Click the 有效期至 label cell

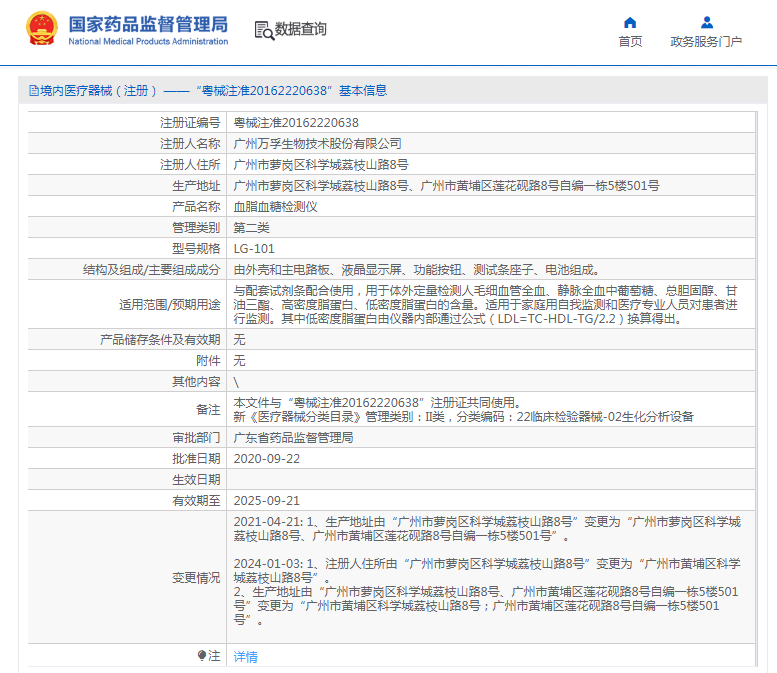click(x=127, y=501)
